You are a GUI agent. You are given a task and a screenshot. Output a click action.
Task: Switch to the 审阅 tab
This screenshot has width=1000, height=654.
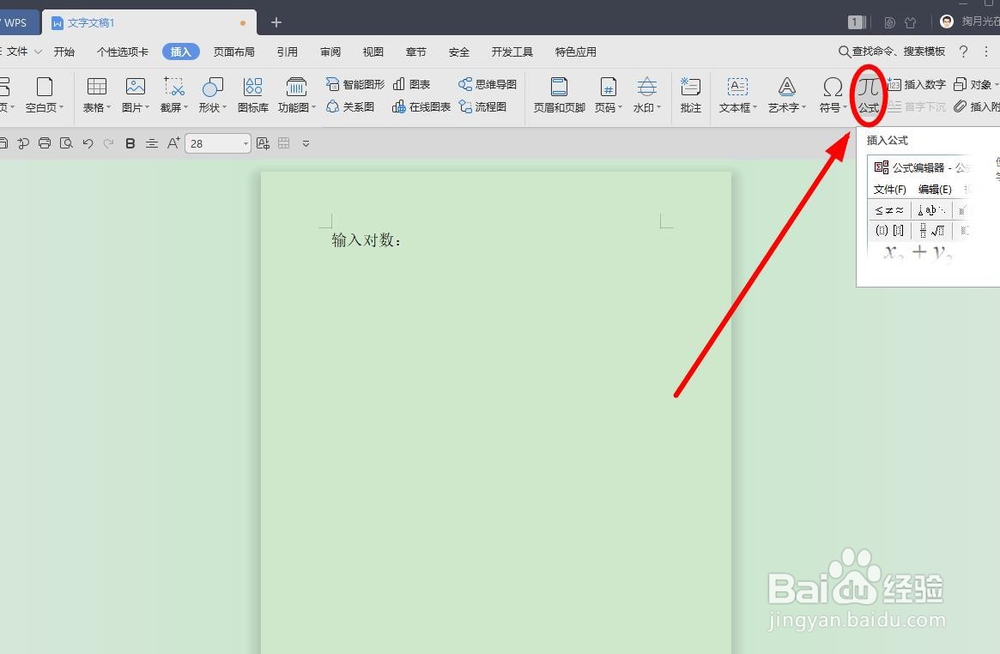coord(330,52)
